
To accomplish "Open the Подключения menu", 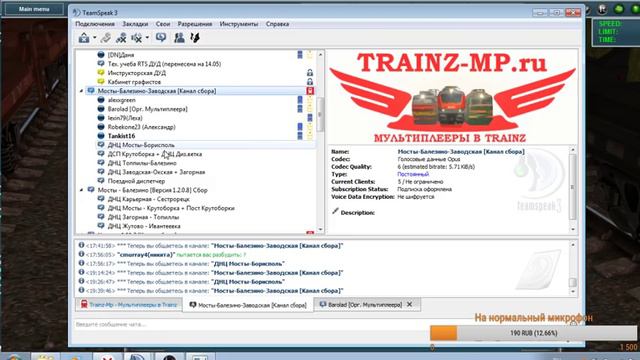I will (95, 24).
